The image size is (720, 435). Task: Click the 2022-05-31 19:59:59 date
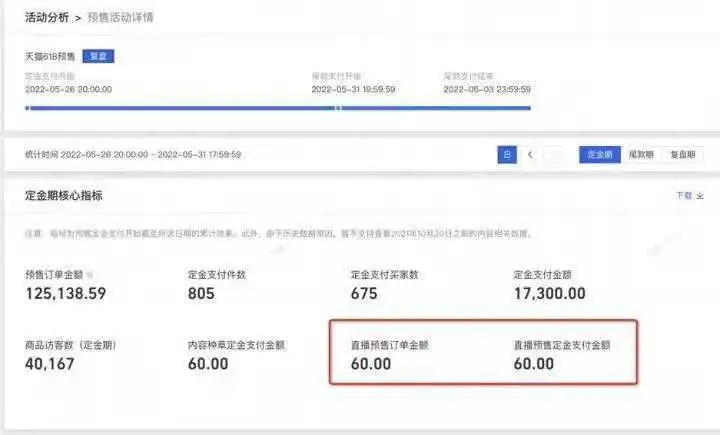pyautogui.click(x=353, y=89)
